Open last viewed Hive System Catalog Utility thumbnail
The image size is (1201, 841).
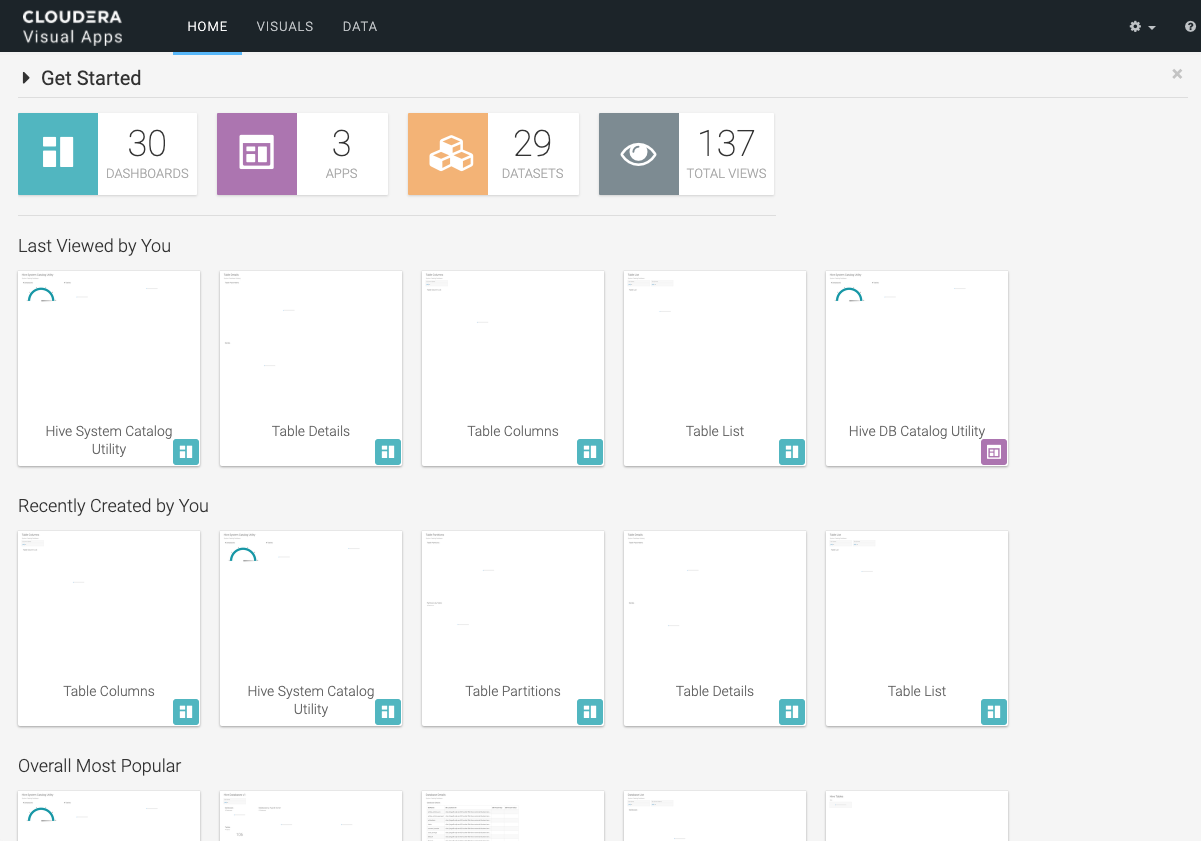(x=109, y=345)
